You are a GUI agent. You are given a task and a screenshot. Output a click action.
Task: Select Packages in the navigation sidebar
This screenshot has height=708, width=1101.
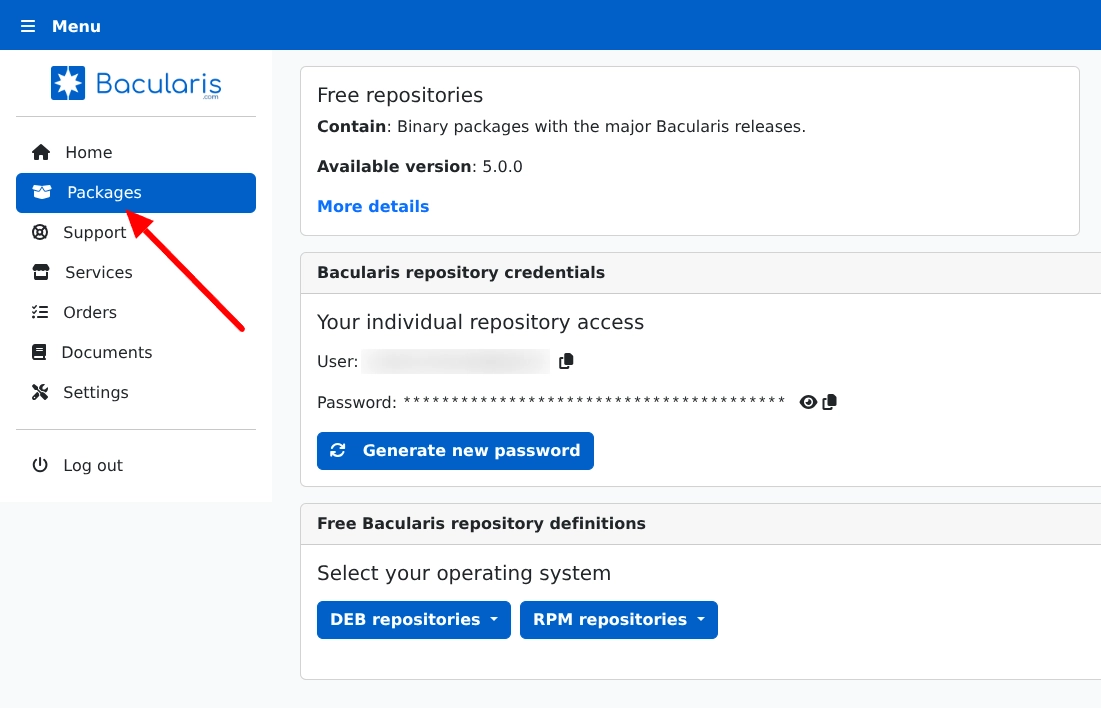pos(104,192)
